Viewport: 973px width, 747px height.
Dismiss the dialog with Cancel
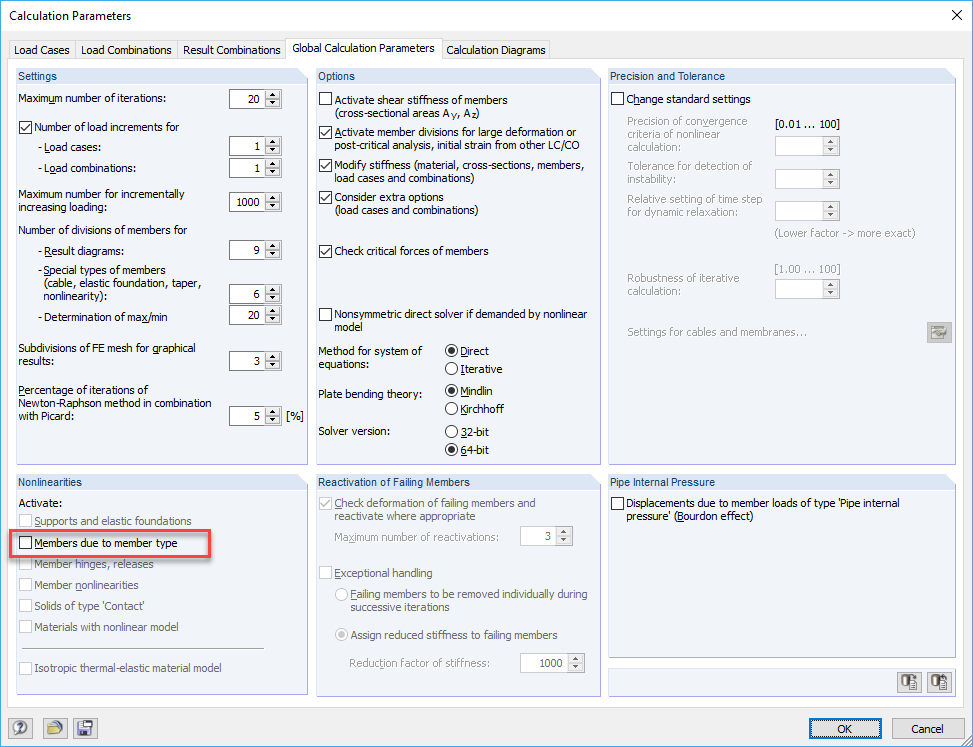[927, 728]
